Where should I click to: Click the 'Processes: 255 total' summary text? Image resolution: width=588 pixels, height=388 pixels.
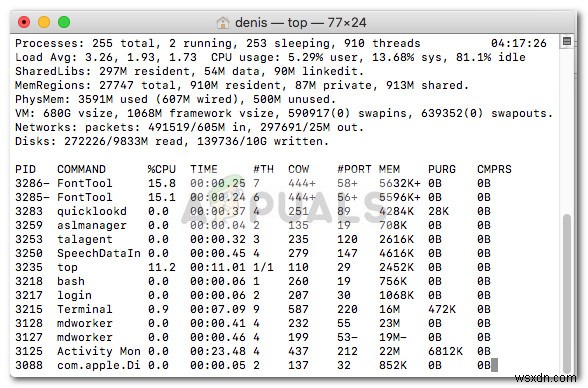pos(85,43)
